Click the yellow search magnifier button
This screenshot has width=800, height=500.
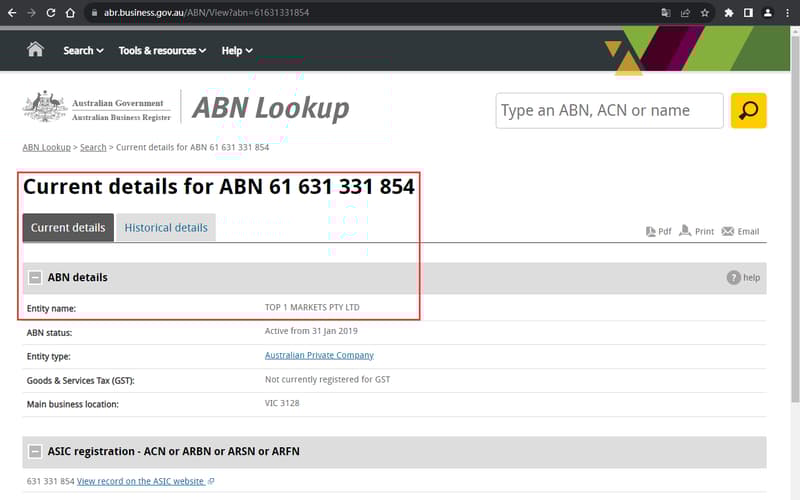point(748,110)
